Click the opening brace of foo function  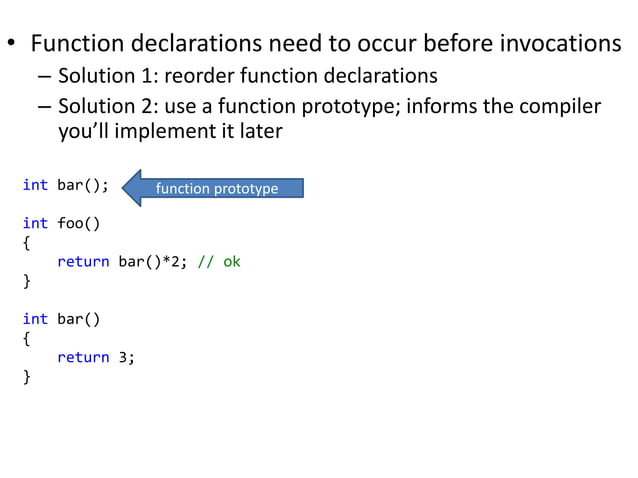click(27, 242)
